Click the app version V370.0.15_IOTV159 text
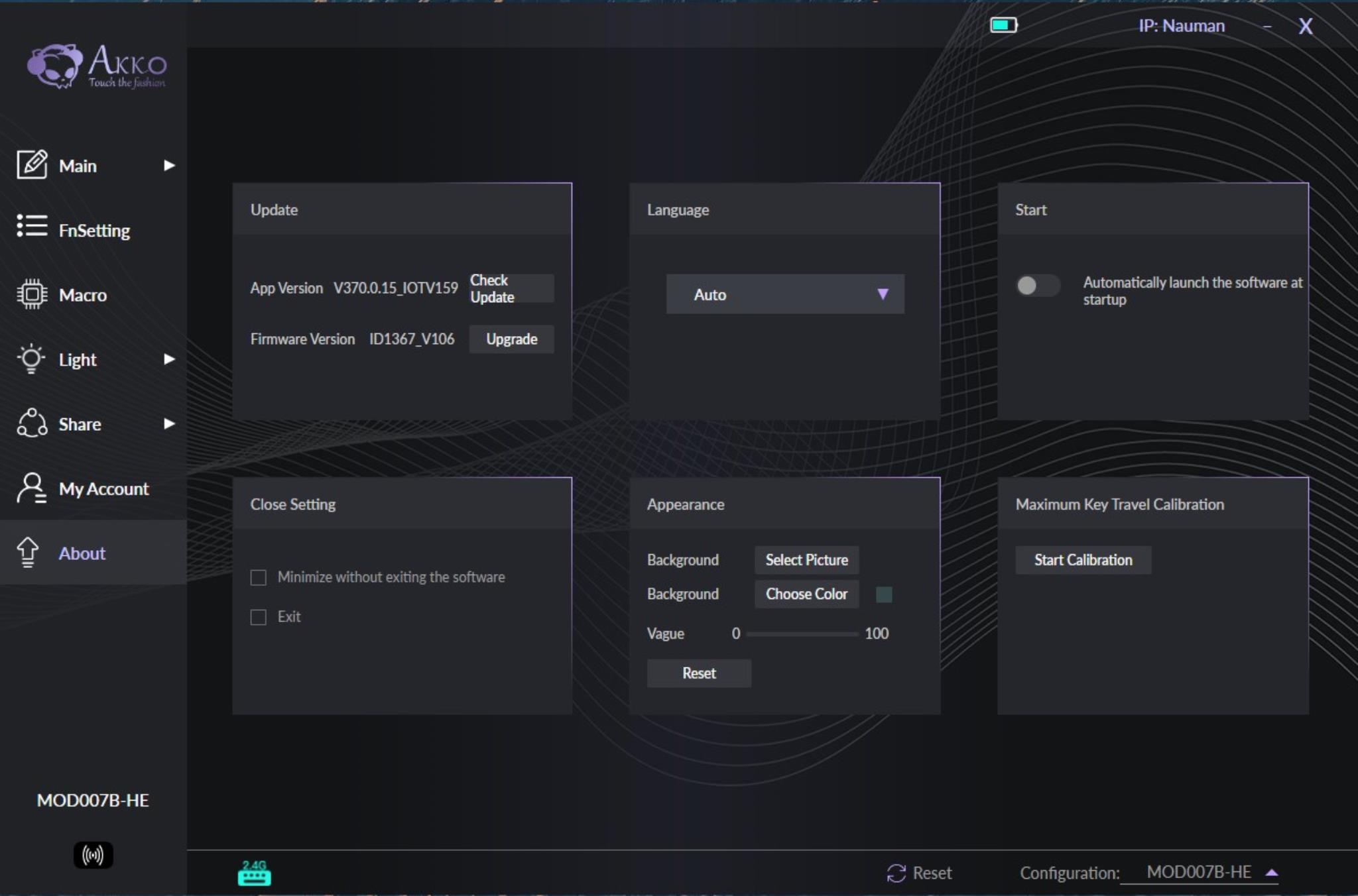This screenshot has height=896, width=1358. pyautogui.click(x=396, y=288)
